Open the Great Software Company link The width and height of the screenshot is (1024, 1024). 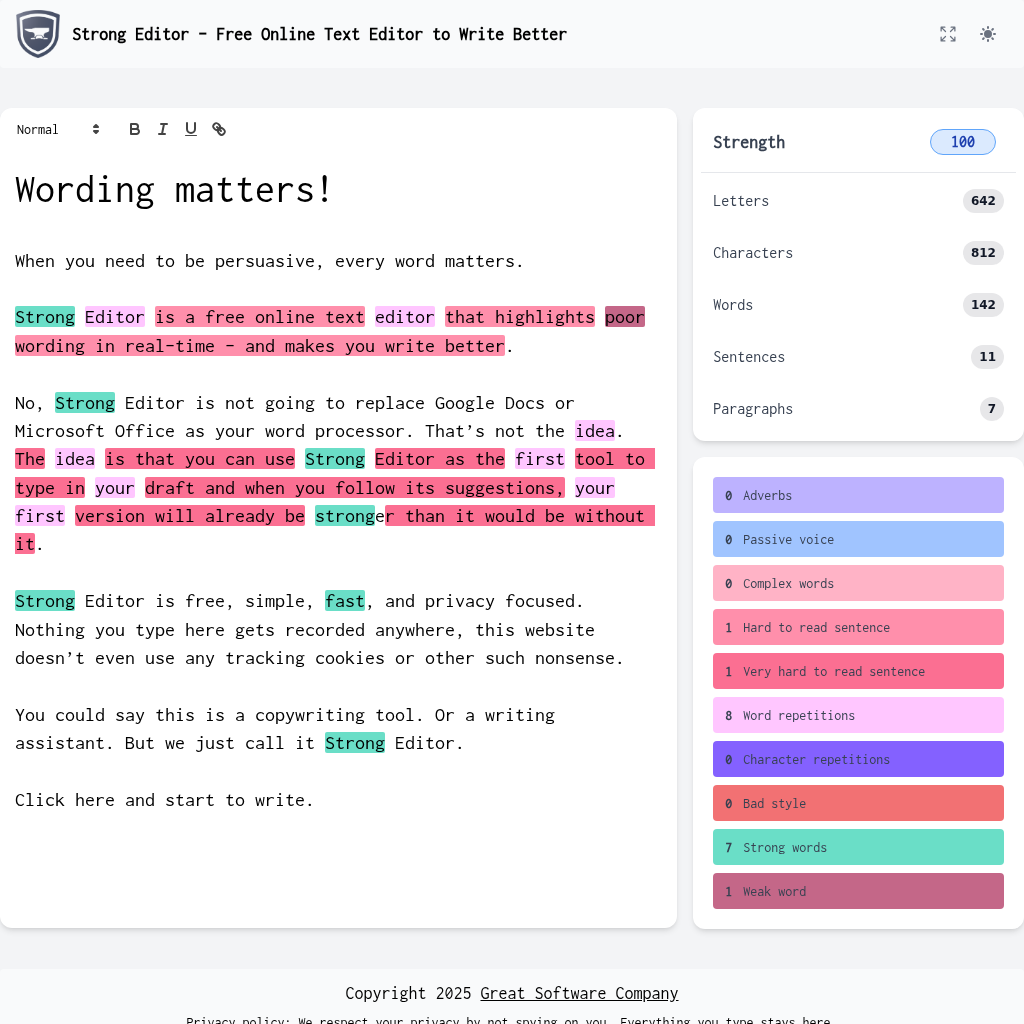point(579,993)
